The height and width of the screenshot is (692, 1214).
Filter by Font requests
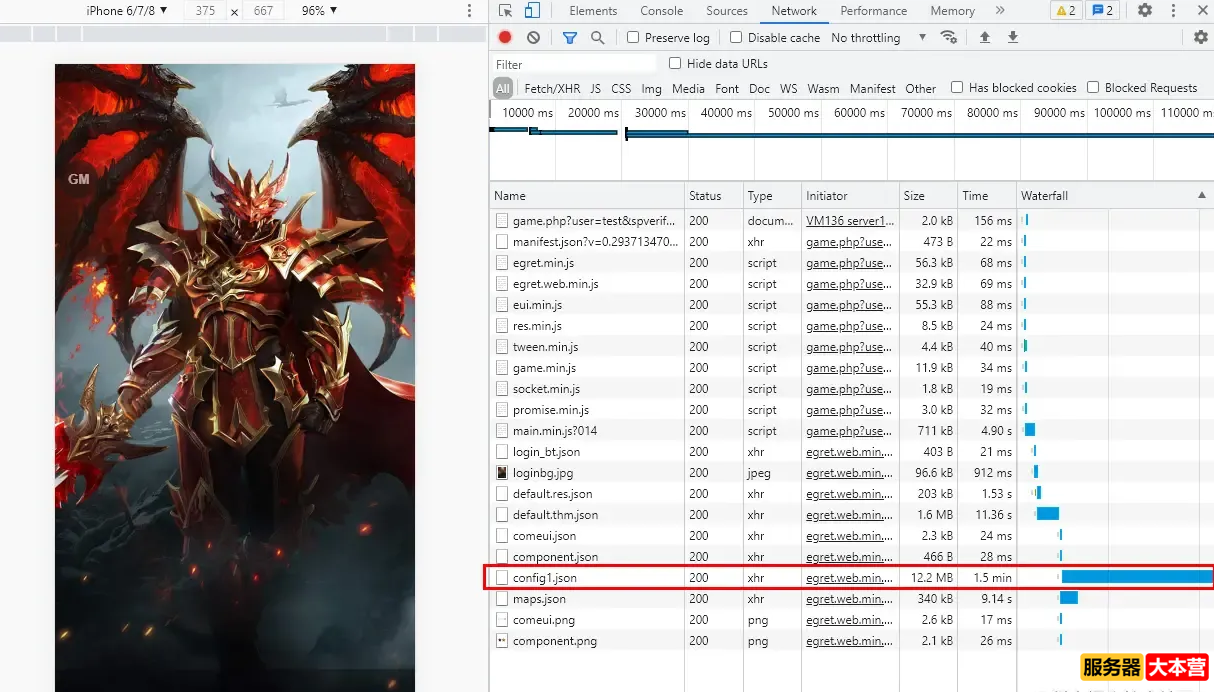[727, 88]
